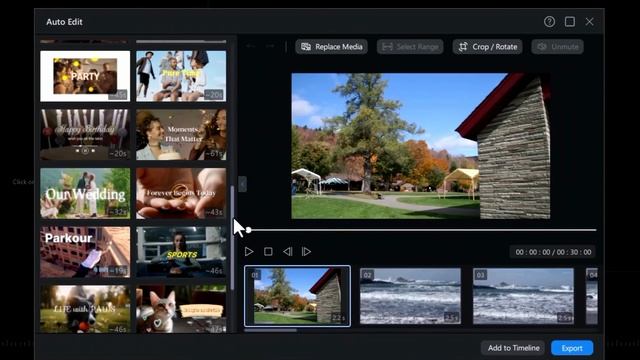Click the template list vertical scrollbar

point(232,238)
